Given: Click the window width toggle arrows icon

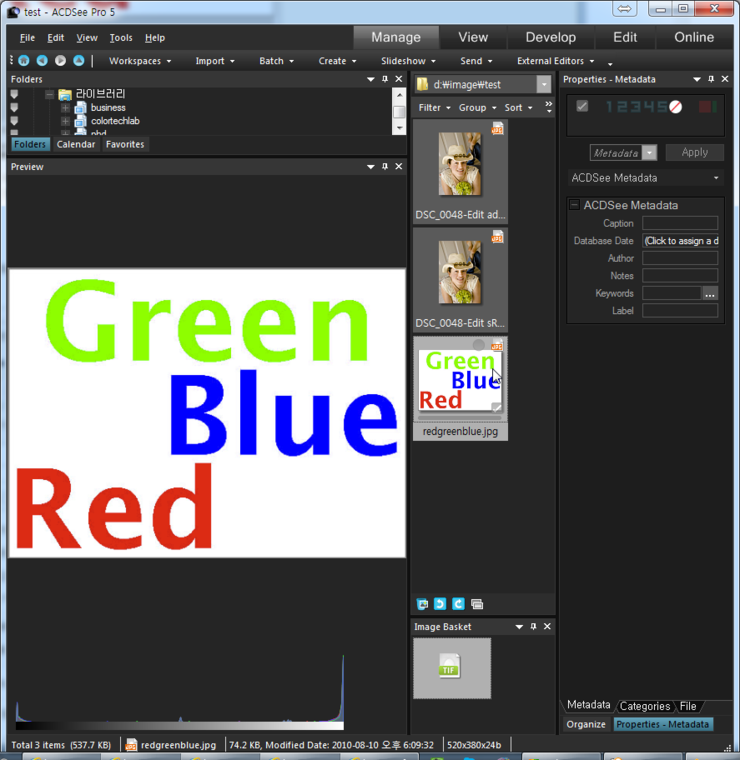Looking at the screenshot, I should pos(624,9).
